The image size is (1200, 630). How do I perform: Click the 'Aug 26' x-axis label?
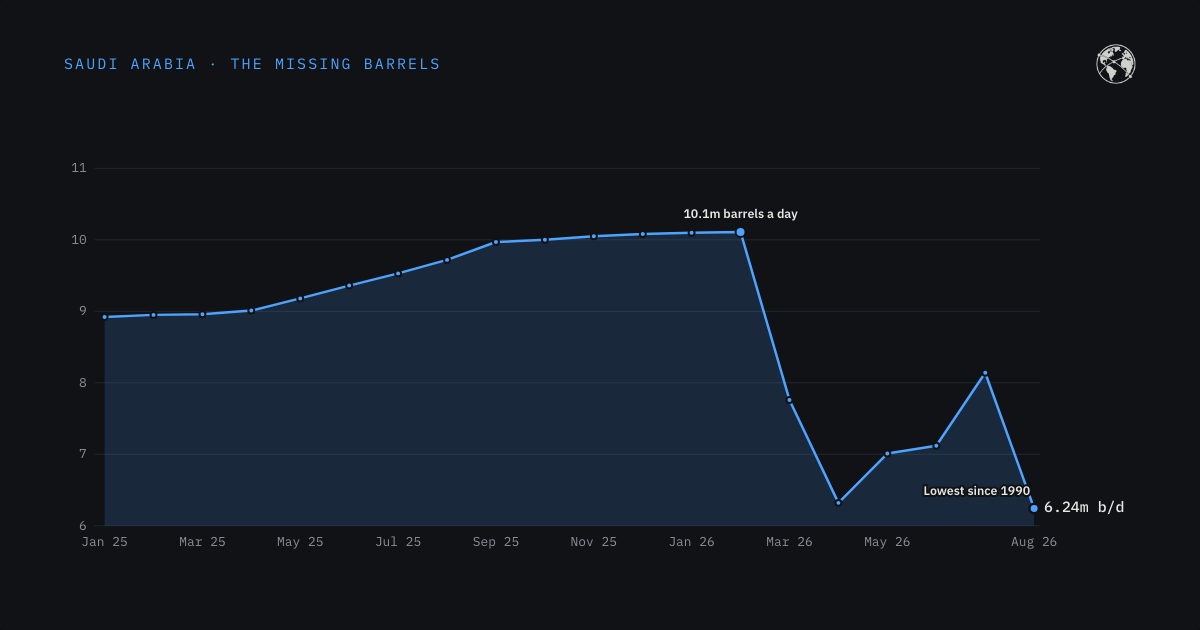coord(1034,542)
